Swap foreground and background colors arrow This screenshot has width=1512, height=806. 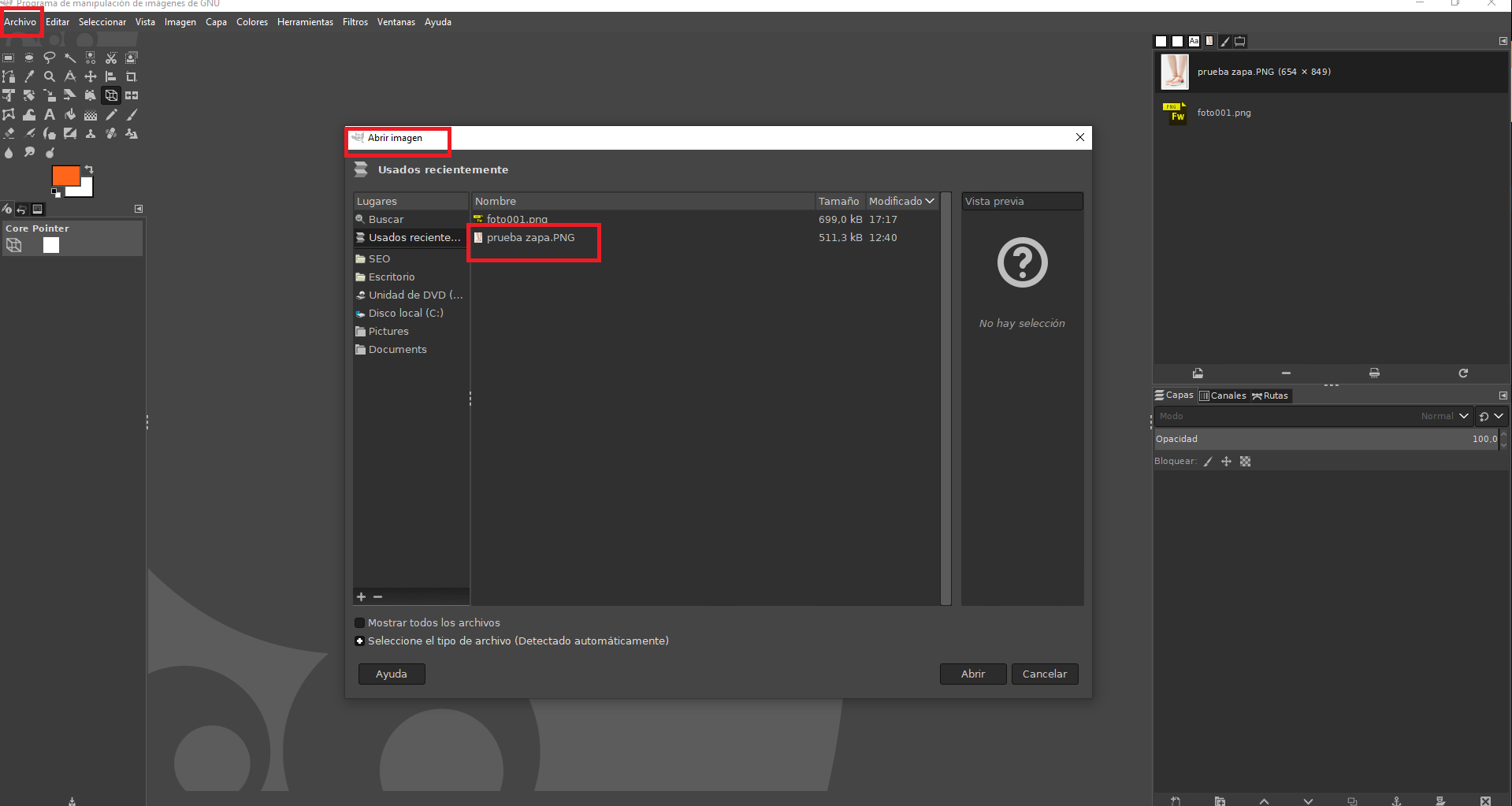pos(89,169)
